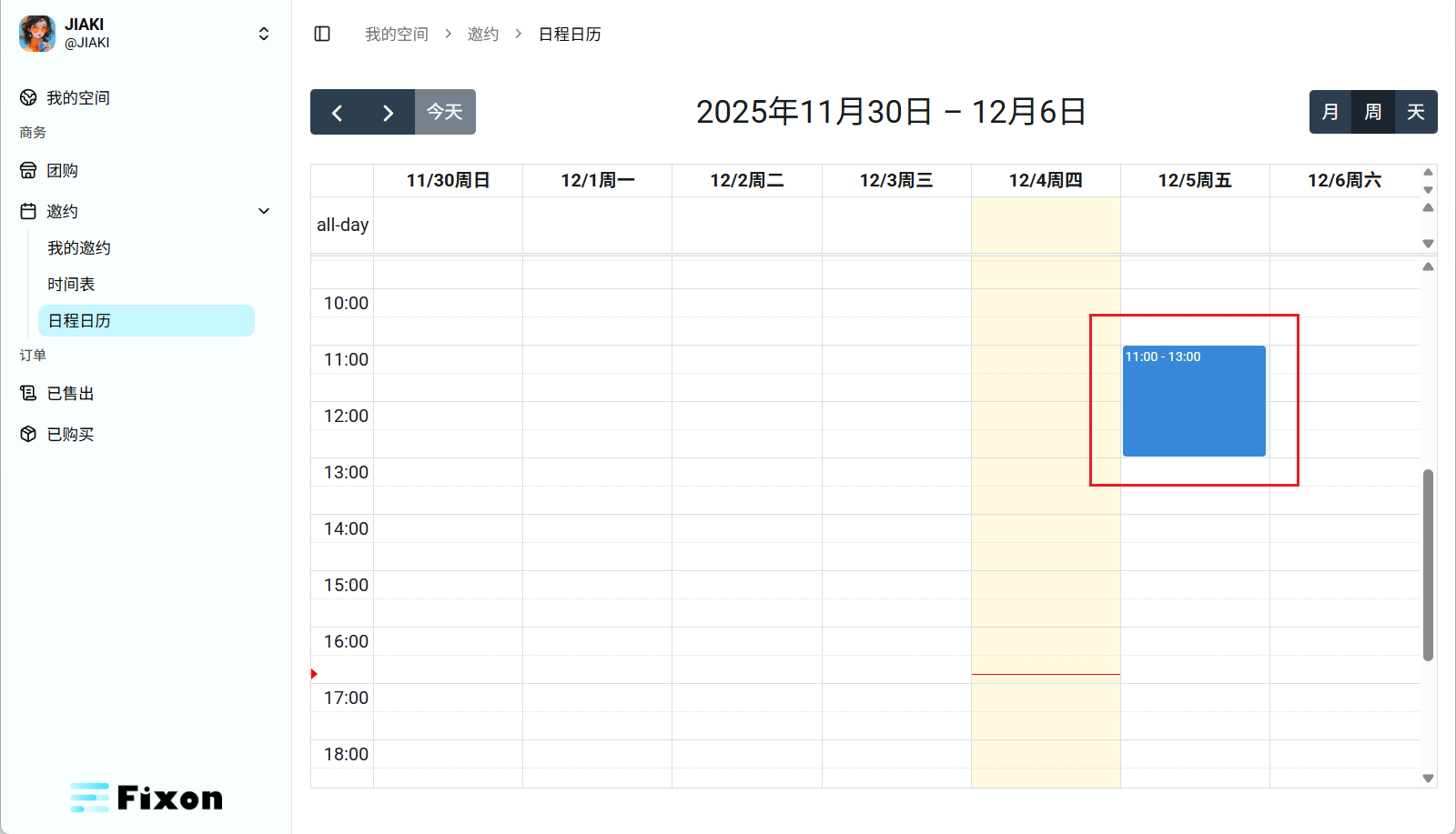Open 我的空间 in the sidebar
This screenshot has width=1456, height=834.
tap(78, 97)
